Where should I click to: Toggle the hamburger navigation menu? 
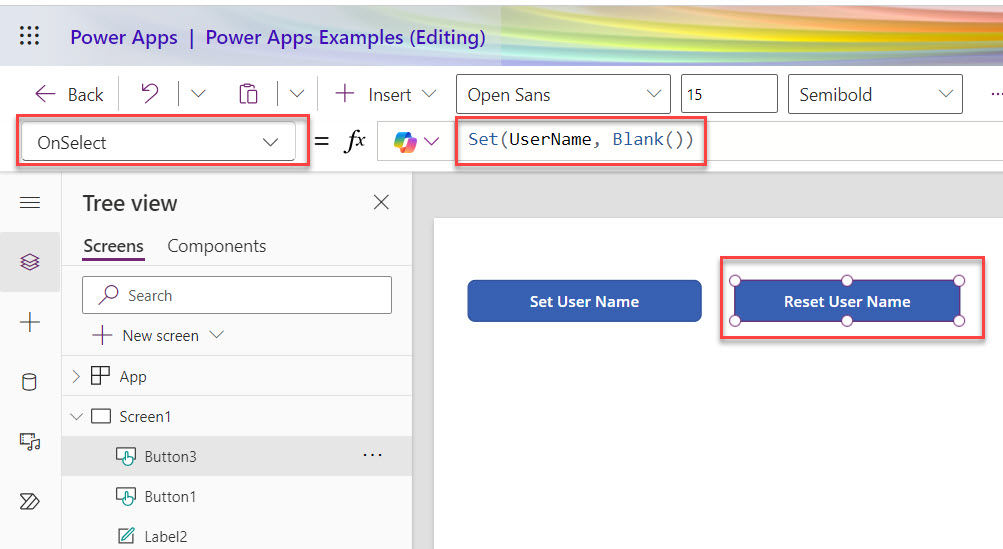tap(30, 203)
